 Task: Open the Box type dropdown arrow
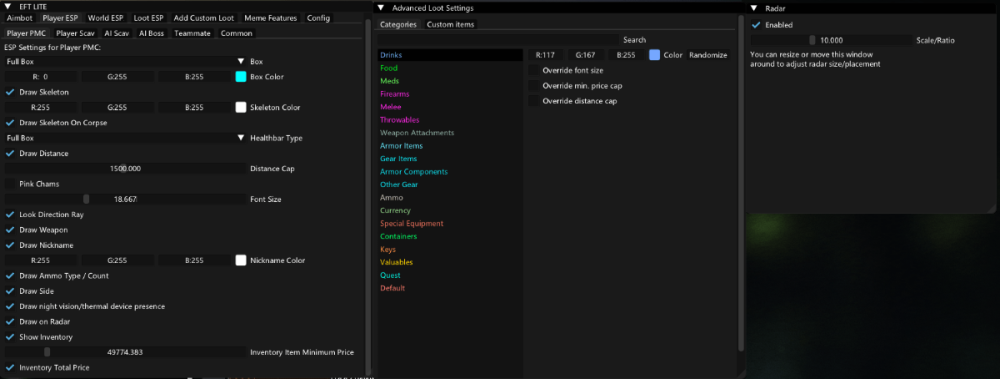pos(241,61)
